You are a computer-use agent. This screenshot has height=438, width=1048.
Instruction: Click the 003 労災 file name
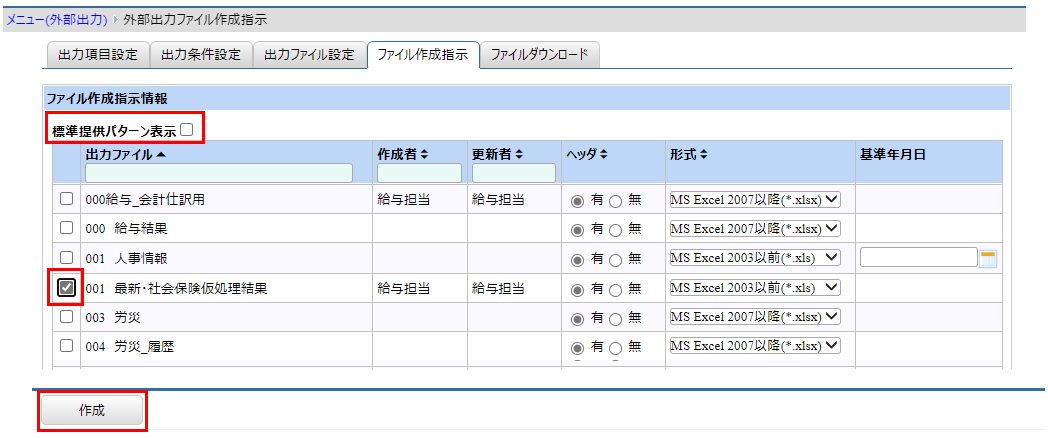click(x=114, y=318)
